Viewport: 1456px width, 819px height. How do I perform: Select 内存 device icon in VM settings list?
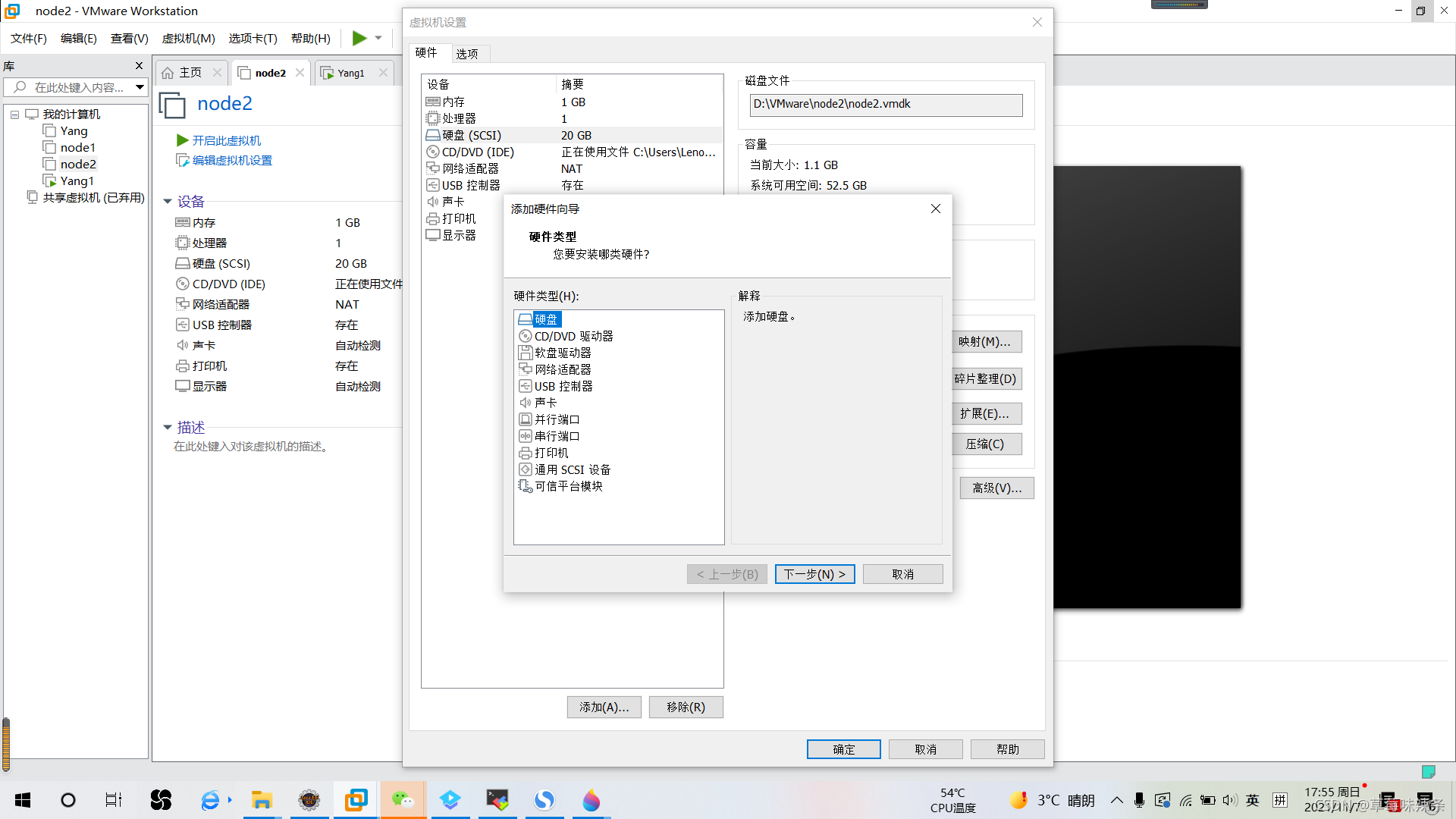(433, 102)
